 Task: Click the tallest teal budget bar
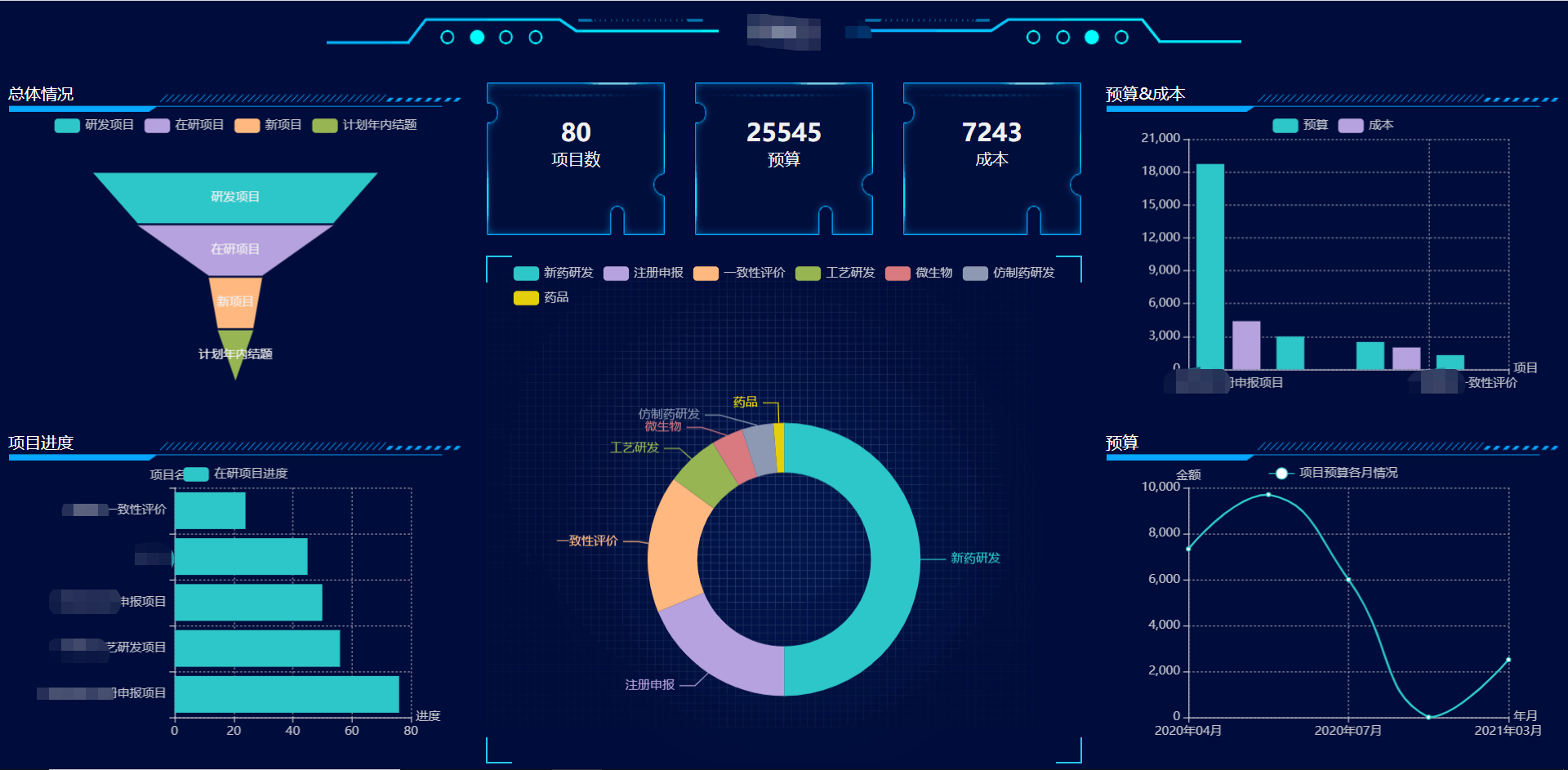pos(1210,266)
